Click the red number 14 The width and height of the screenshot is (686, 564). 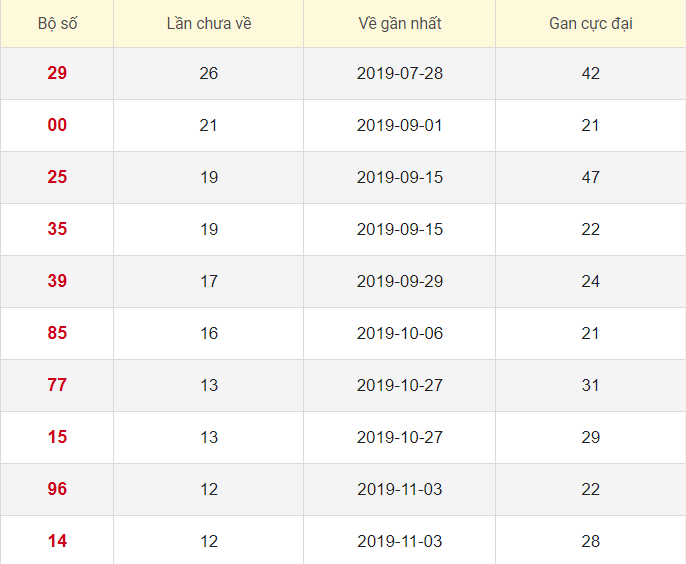[x=57, y=541]
